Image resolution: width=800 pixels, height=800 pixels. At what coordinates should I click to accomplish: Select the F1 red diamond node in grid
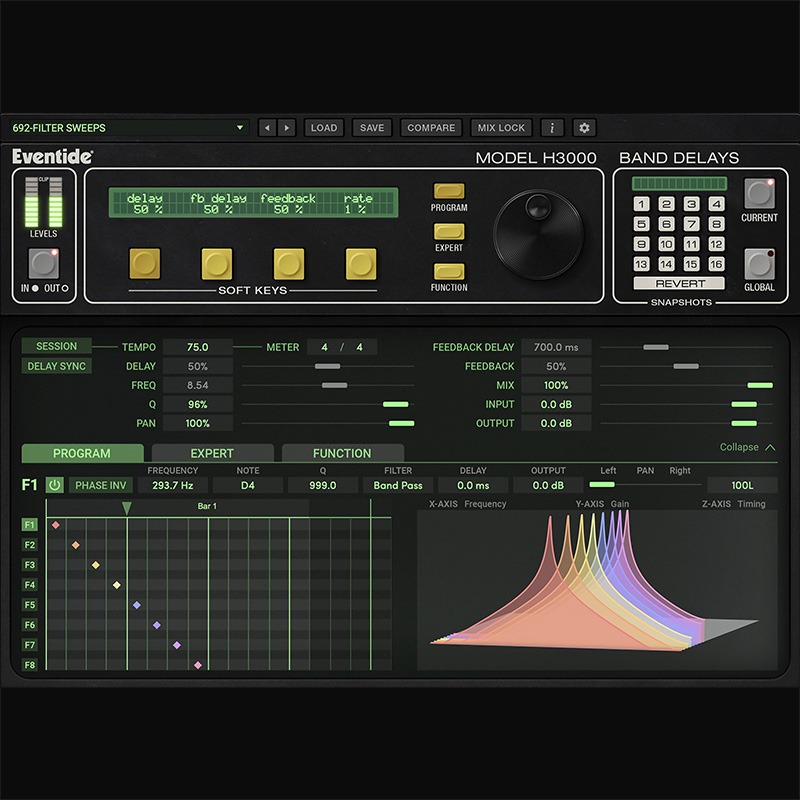56,524
